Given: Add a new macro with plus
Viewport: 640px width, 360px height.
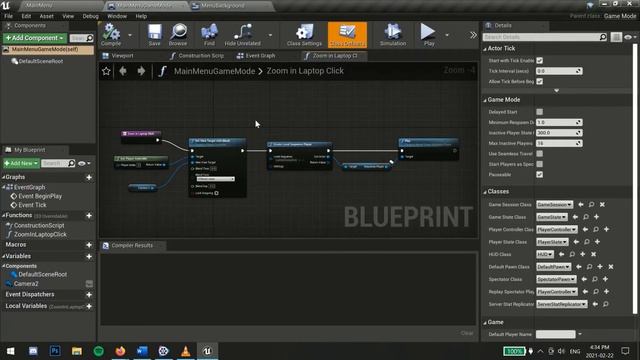Looking at the screenshot, I should (89, 245).
